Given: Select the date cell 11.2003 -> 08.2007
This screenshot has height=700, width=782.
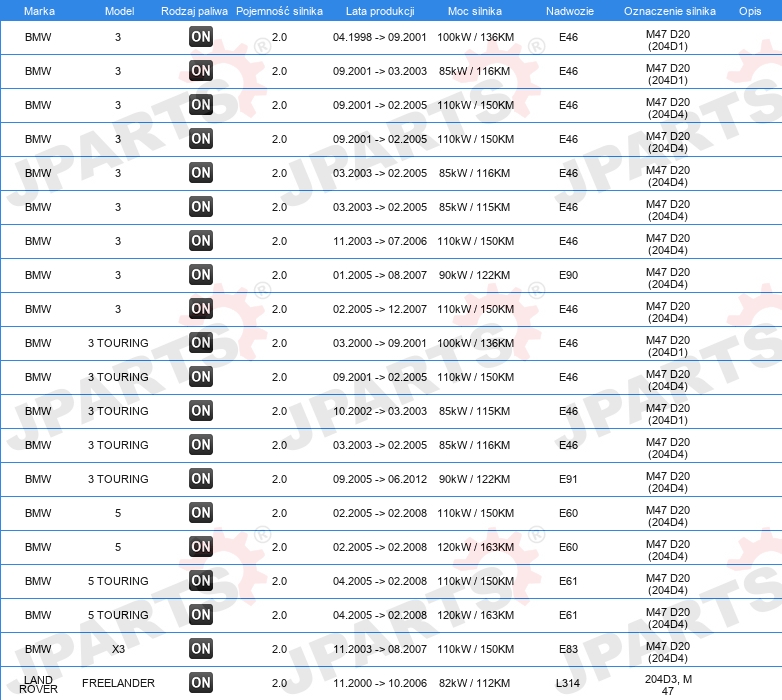Looking at the screenshot, I should pyautogui.click(x=380, y=649).
